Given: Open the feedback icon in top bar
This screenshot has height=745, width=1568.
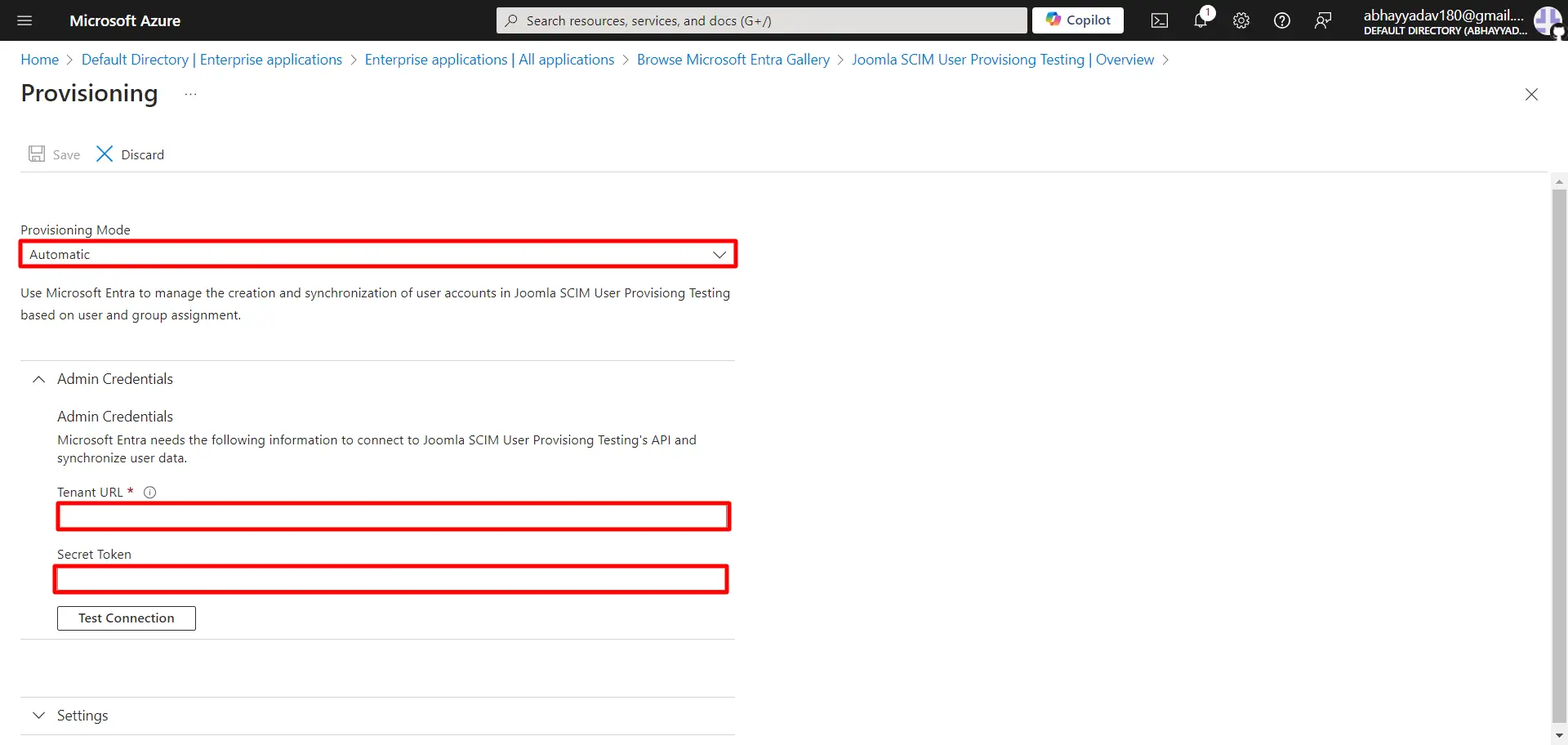Looking at the screenshot, I should click(x=1323, y=20).
